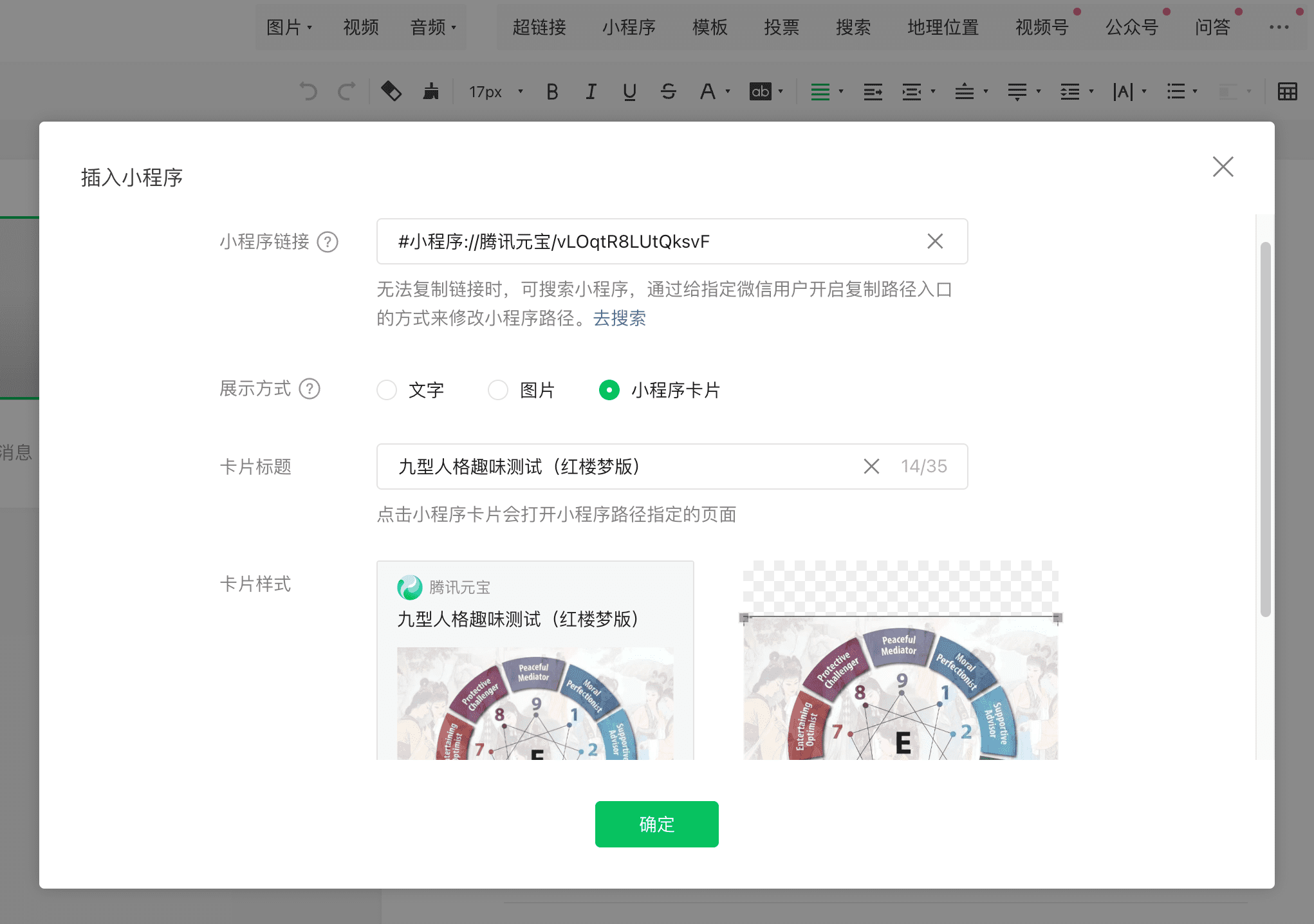The height and width of the screenshot is (924, 1314).
Task: Open the 视频 insert menu
Action: coord(361,27)
